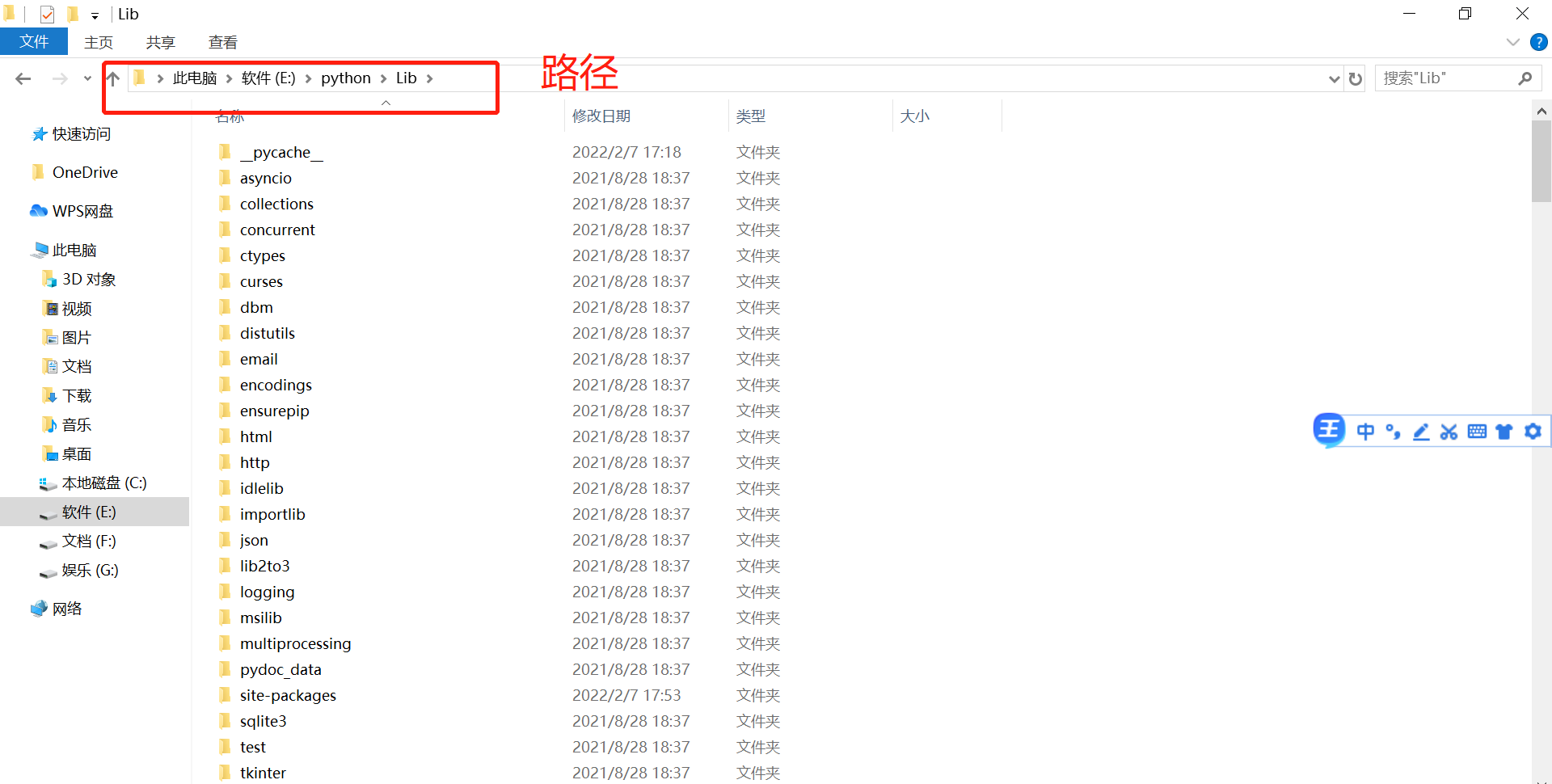Click the IME handwriting pen icon

[x=1421, y=432]
